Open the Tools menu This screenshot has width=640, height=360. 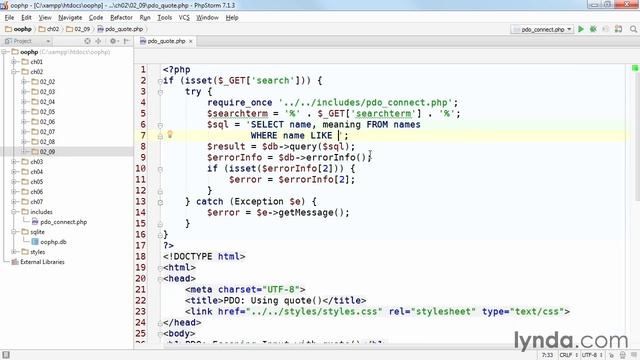click(164, 18)
